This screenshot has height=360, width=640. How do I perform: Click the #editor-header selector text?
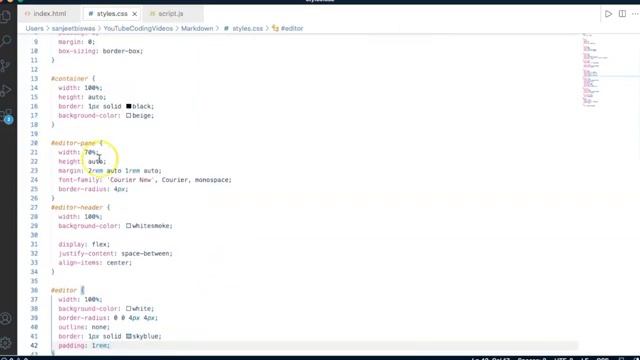(77, 207)
